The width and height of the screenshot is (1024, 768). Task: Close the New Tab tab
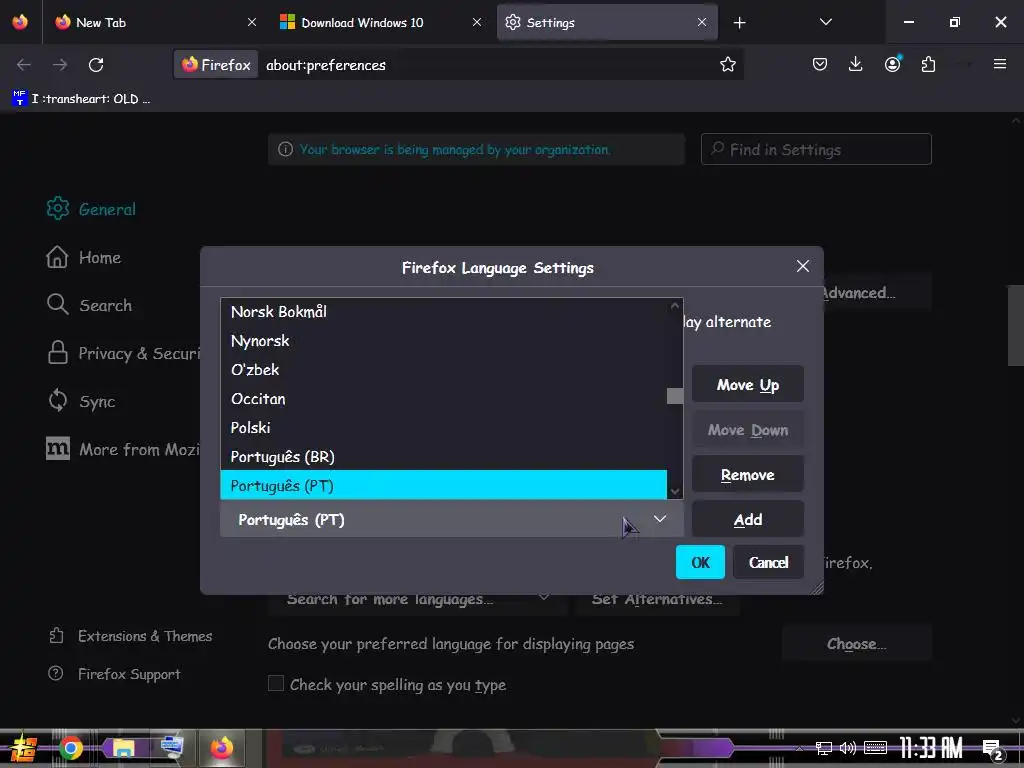(251, 22)
